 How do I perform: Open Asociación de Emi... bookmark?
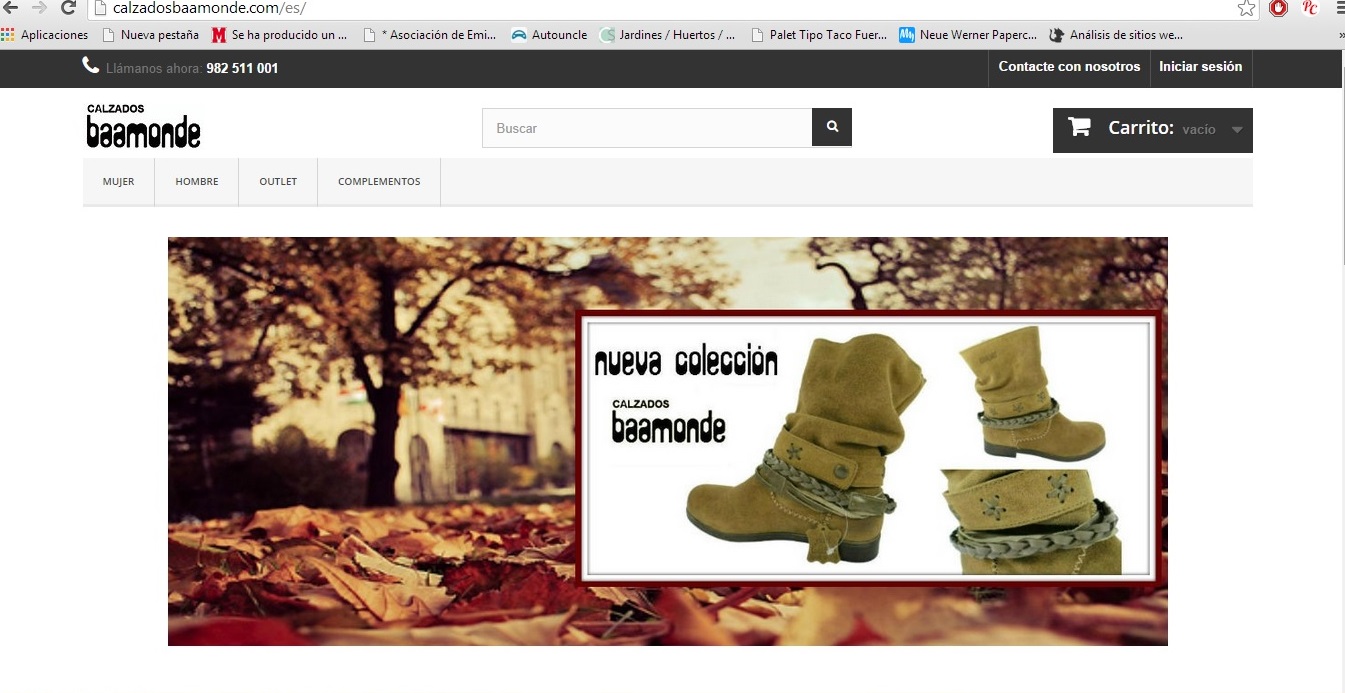pos(430,35)
